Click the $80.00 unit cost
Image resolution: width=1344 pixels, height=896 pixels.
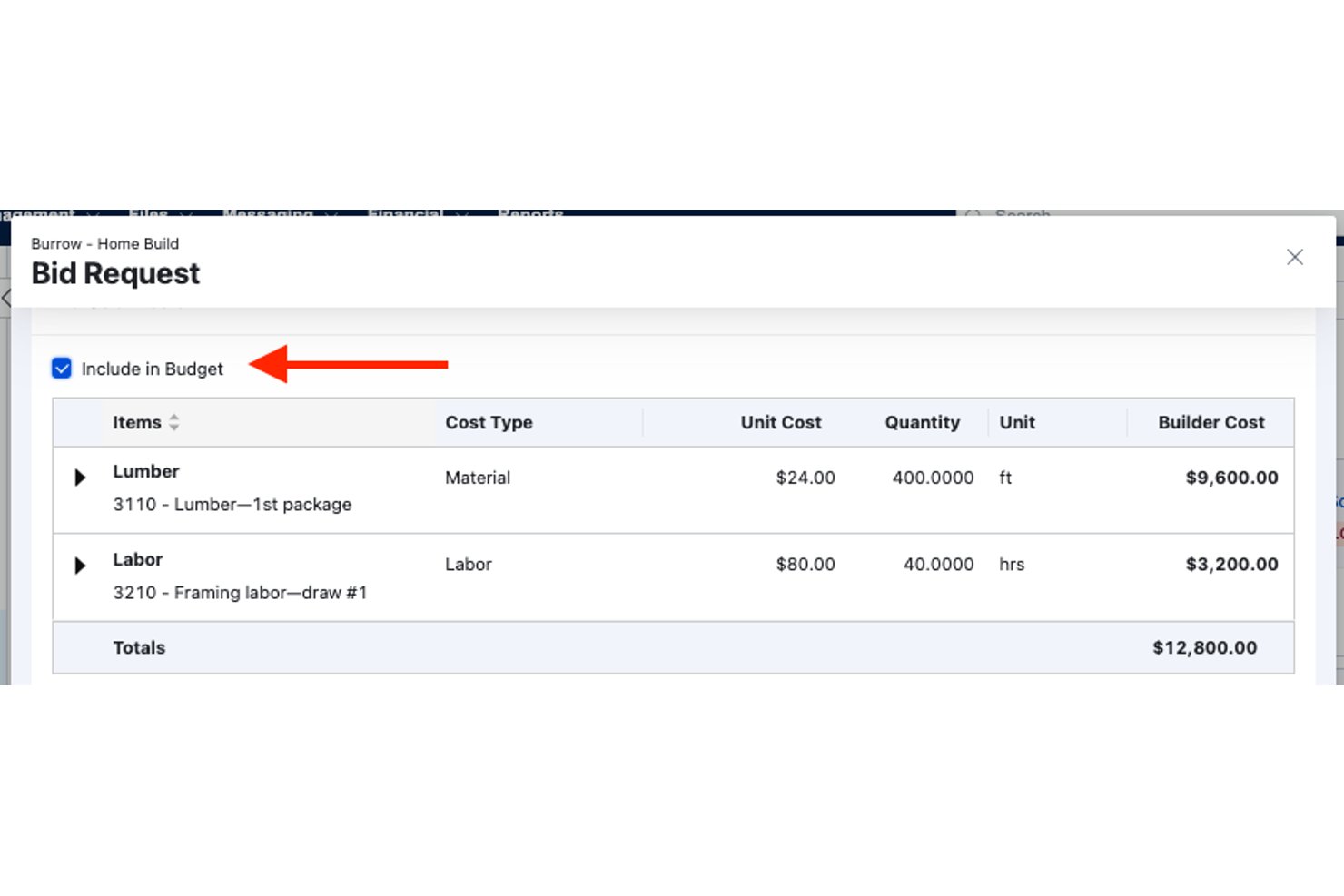pyautogui.click(x=805, y=564)
